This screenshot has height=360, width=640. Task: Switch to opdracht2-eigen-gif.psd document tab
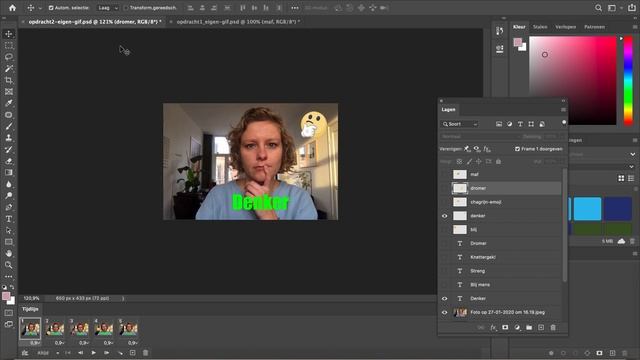click(95, 22)
